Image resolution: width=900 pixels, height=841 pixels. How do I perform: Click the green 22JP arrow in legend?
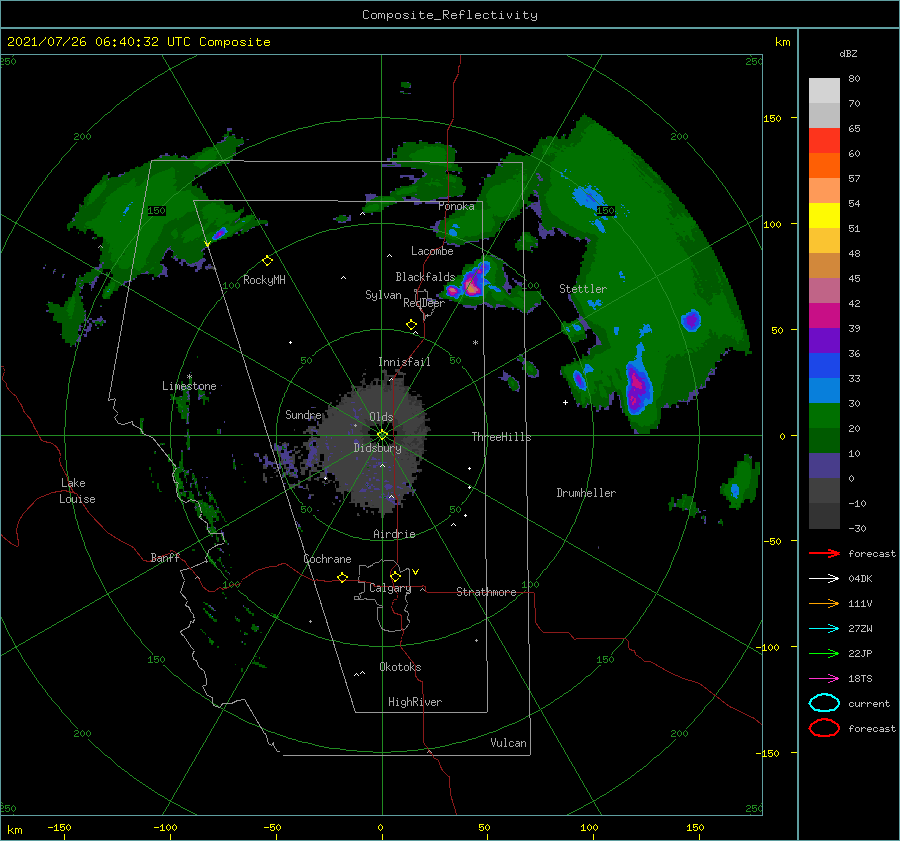point(824,653)
